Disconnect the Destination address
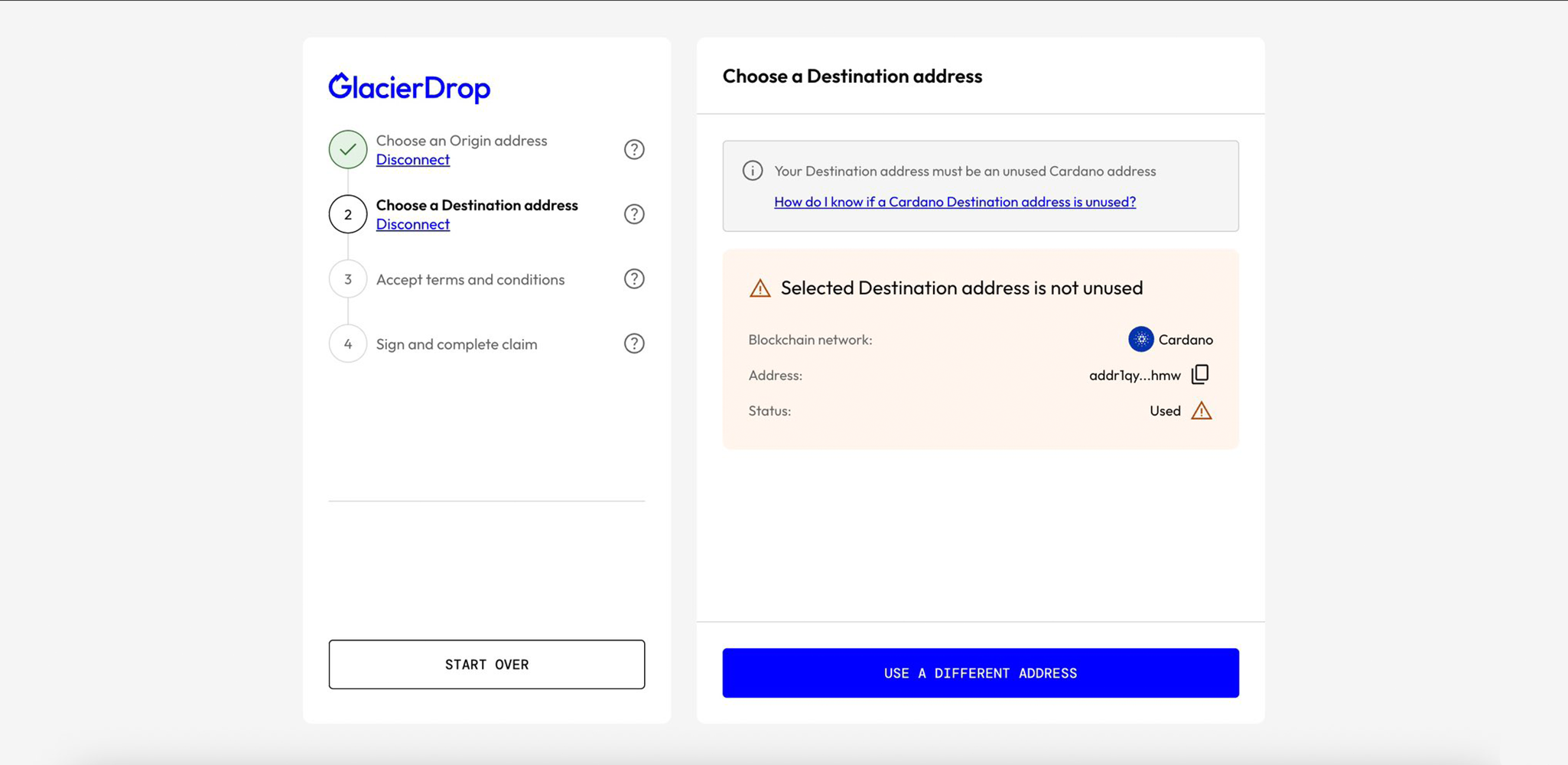The image size is (1568, 765). (x=412, y=224)
